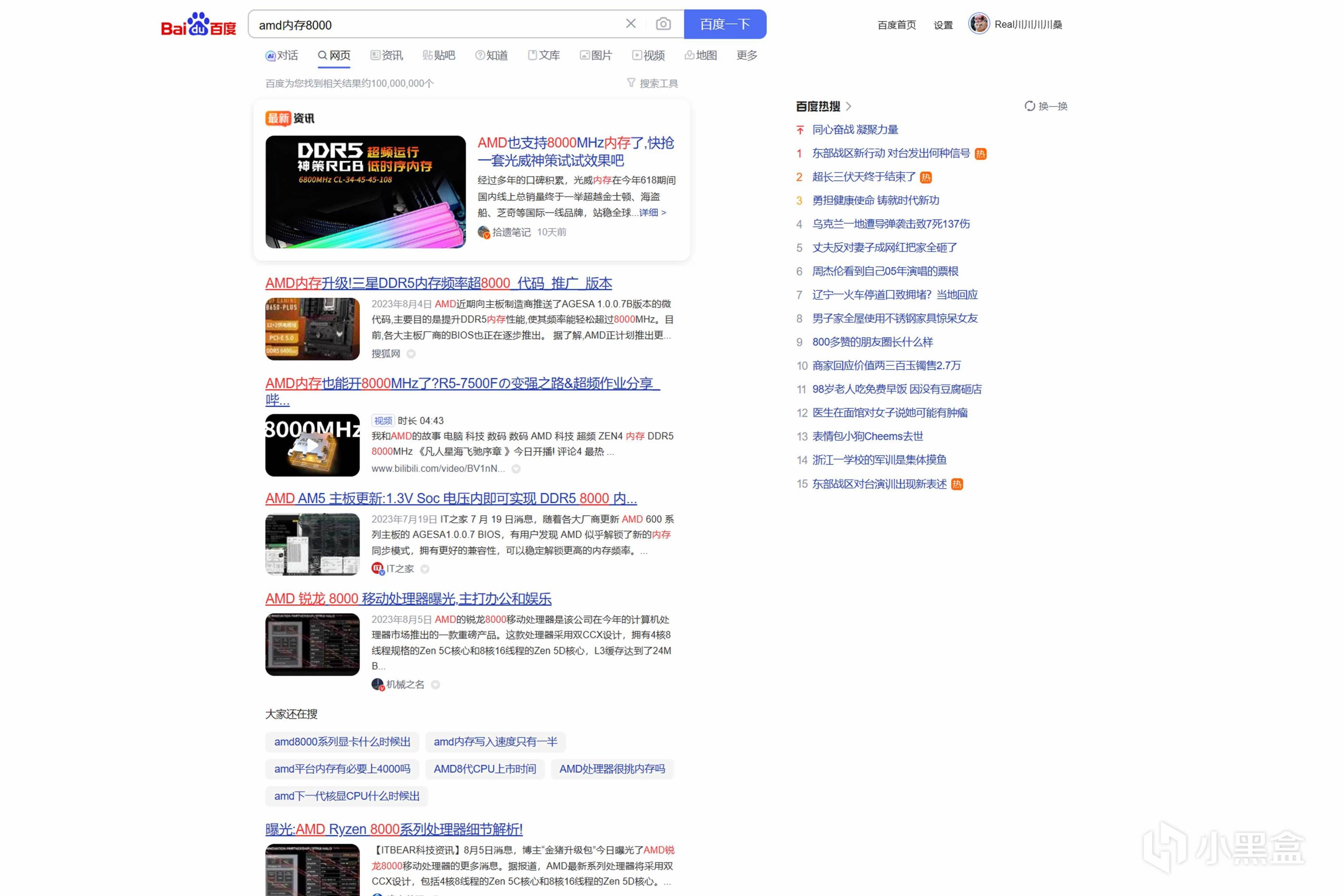Open hot topic 辽宁一火车停道口致拥堵
This screenshot has height=896, width=1344.
click(x=895, y=295)
